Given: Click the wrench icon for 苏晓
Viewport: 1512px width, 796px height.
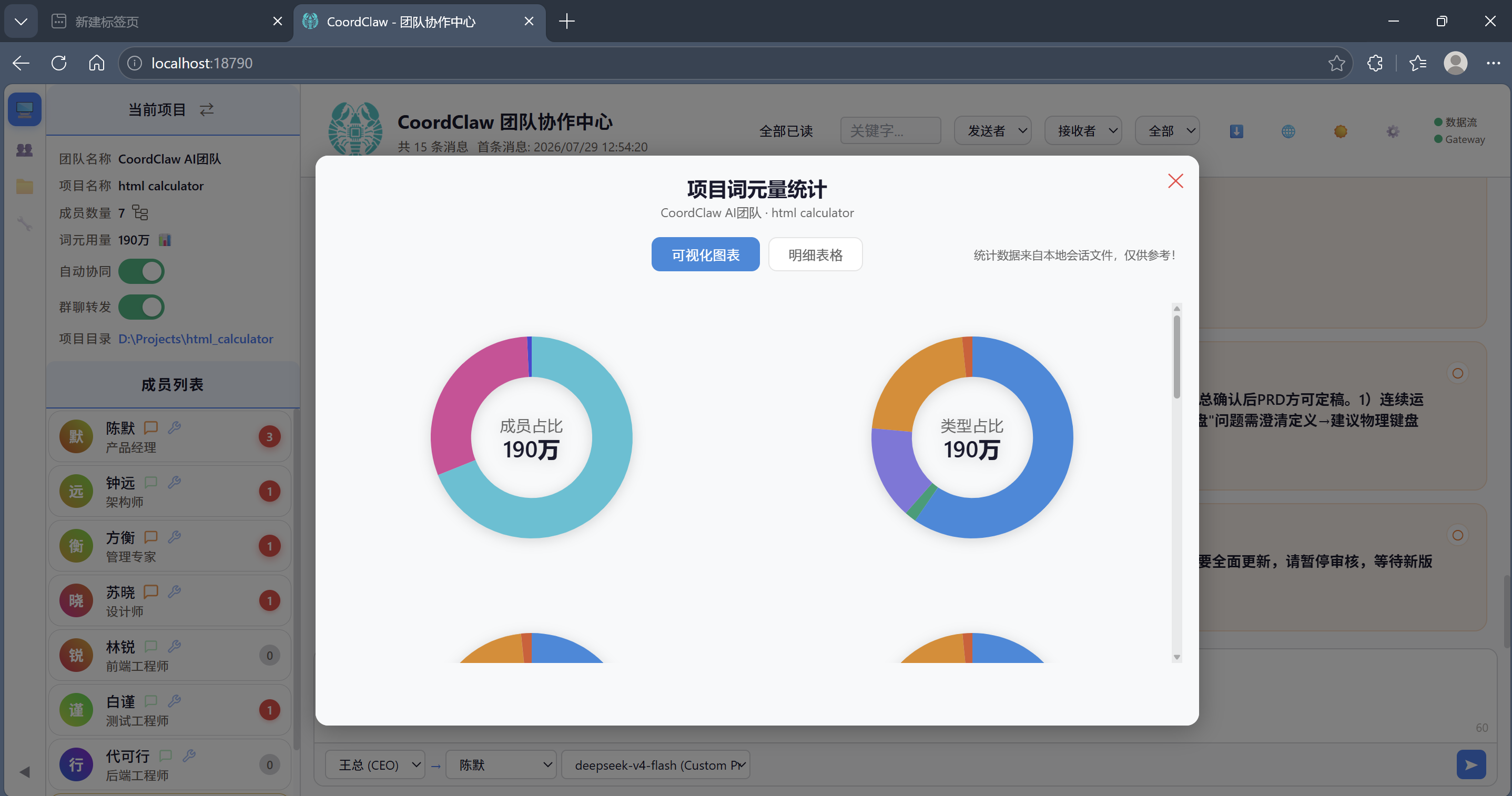Looking at the screenshot, I should (x=174, y=591).
